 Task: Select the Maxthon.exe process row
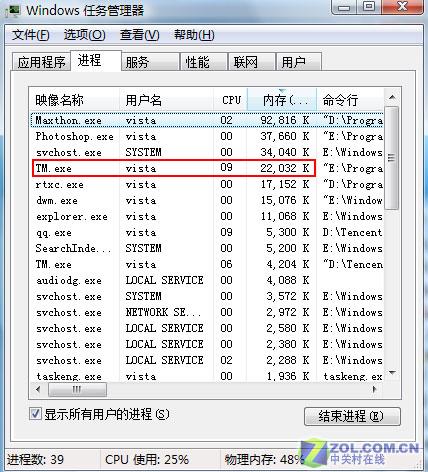coord(207,120)
